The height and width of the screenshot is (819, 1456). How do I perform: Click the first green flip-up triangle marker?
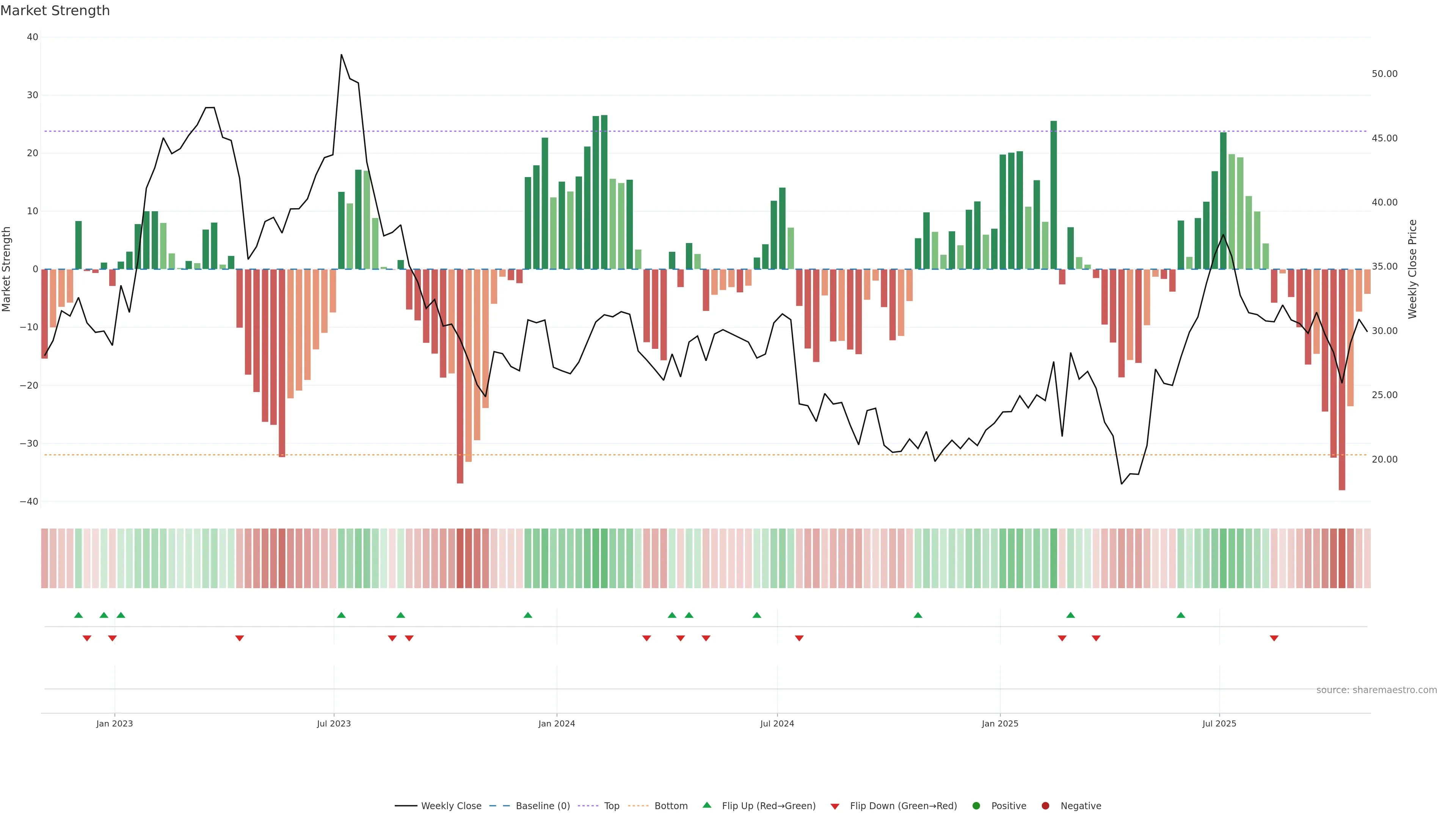tap(78, 615)
